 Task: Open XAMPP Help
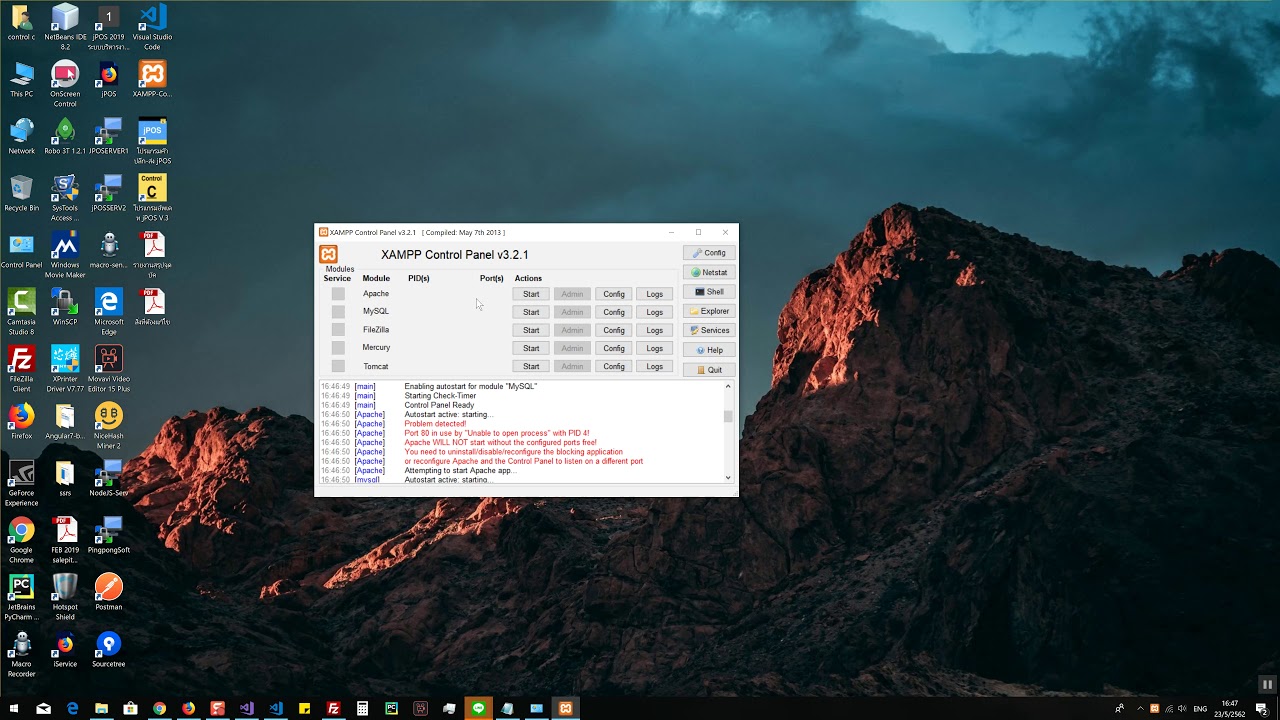point(709,350)
